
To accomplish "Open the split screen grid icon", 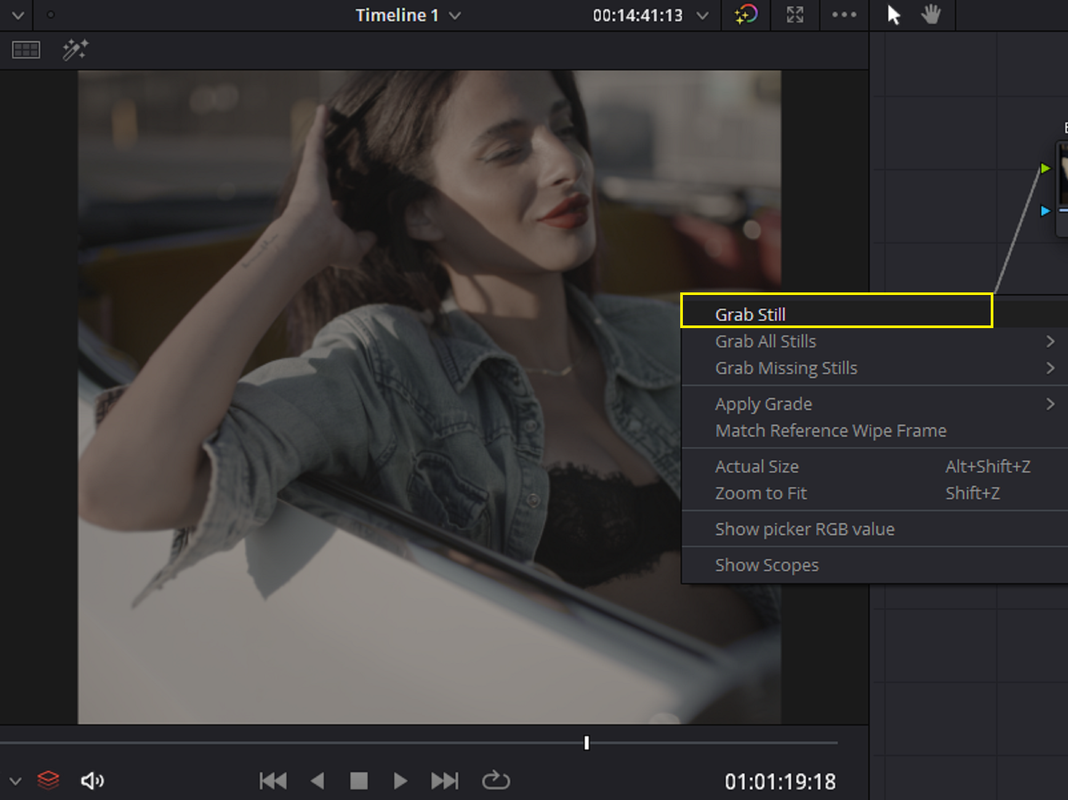I will (x=27, y=50).
